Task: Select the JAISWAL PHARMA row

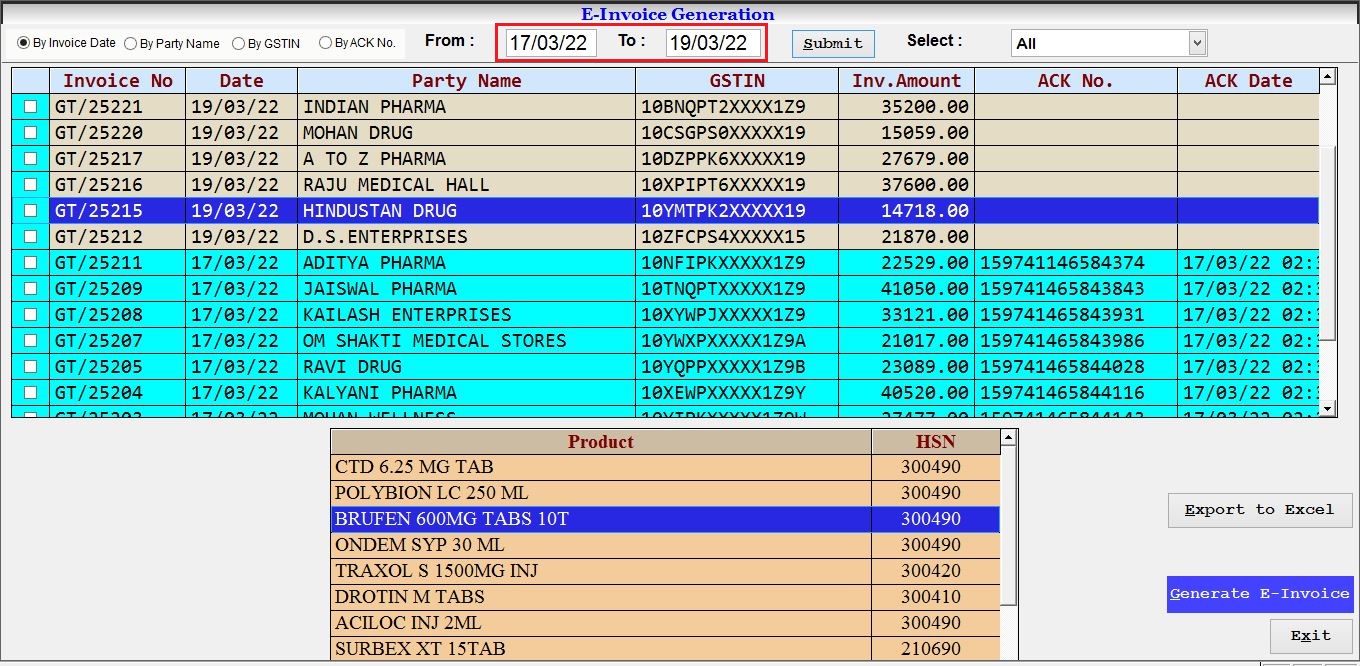Action: tap(665, 288)
